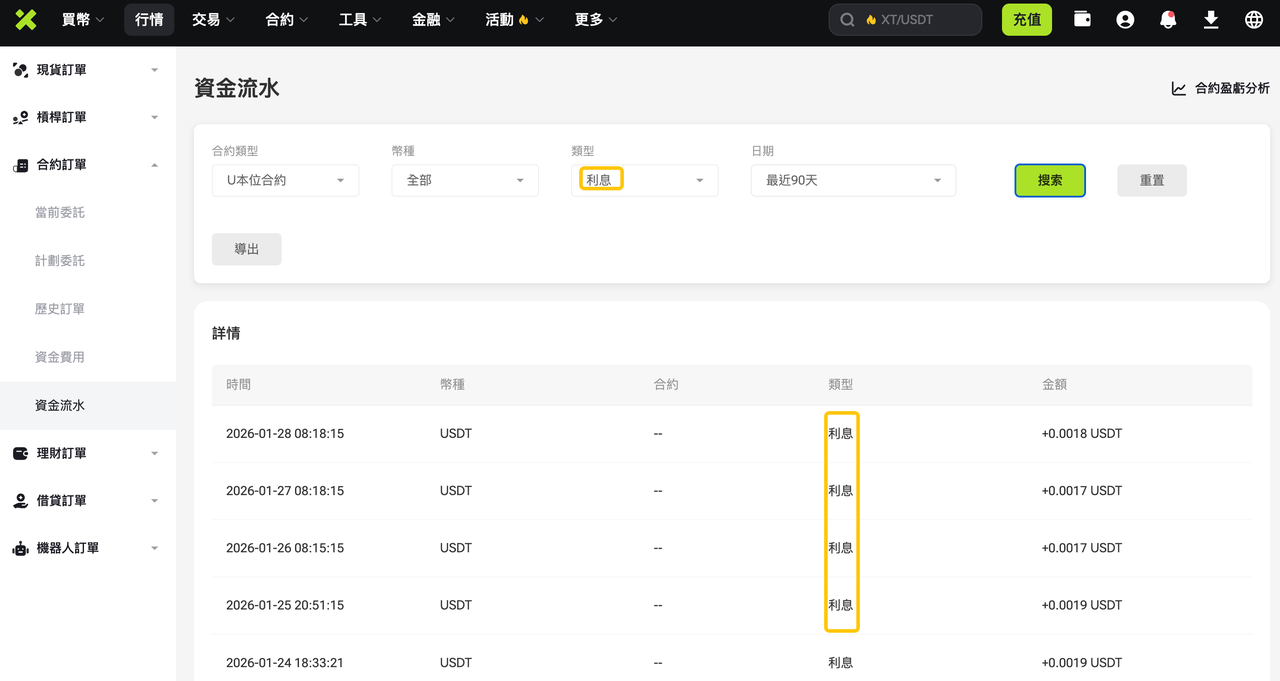Open the user profile icon
Viewport: 1280px width, 681px height.
[x=1125, y=19]
